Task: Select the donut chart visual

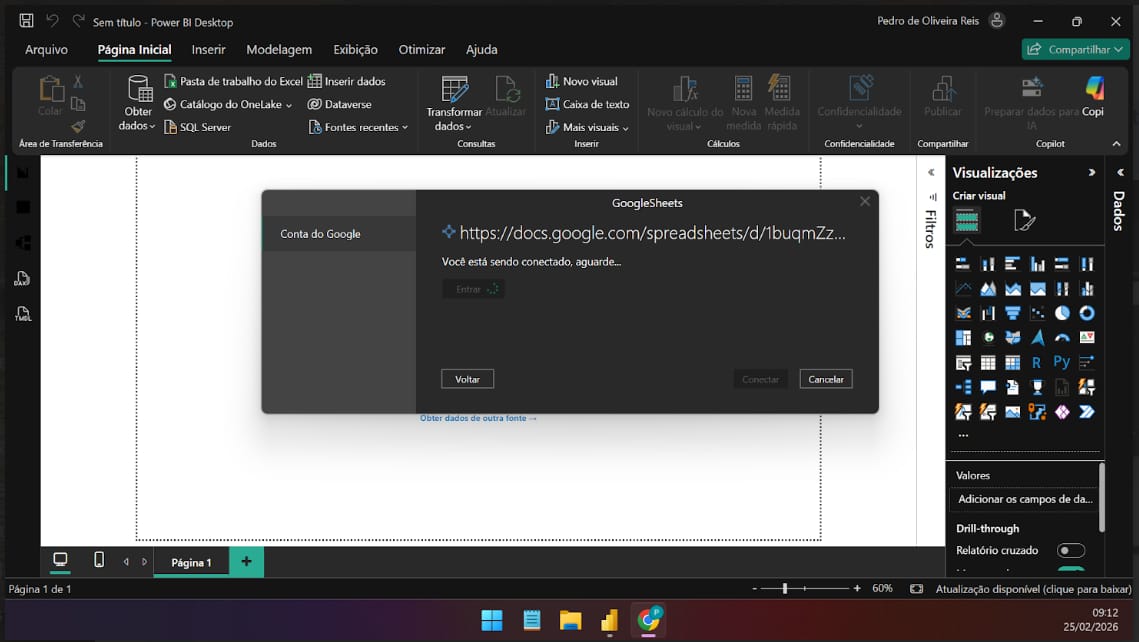Action: click(x=1087, y=314)
